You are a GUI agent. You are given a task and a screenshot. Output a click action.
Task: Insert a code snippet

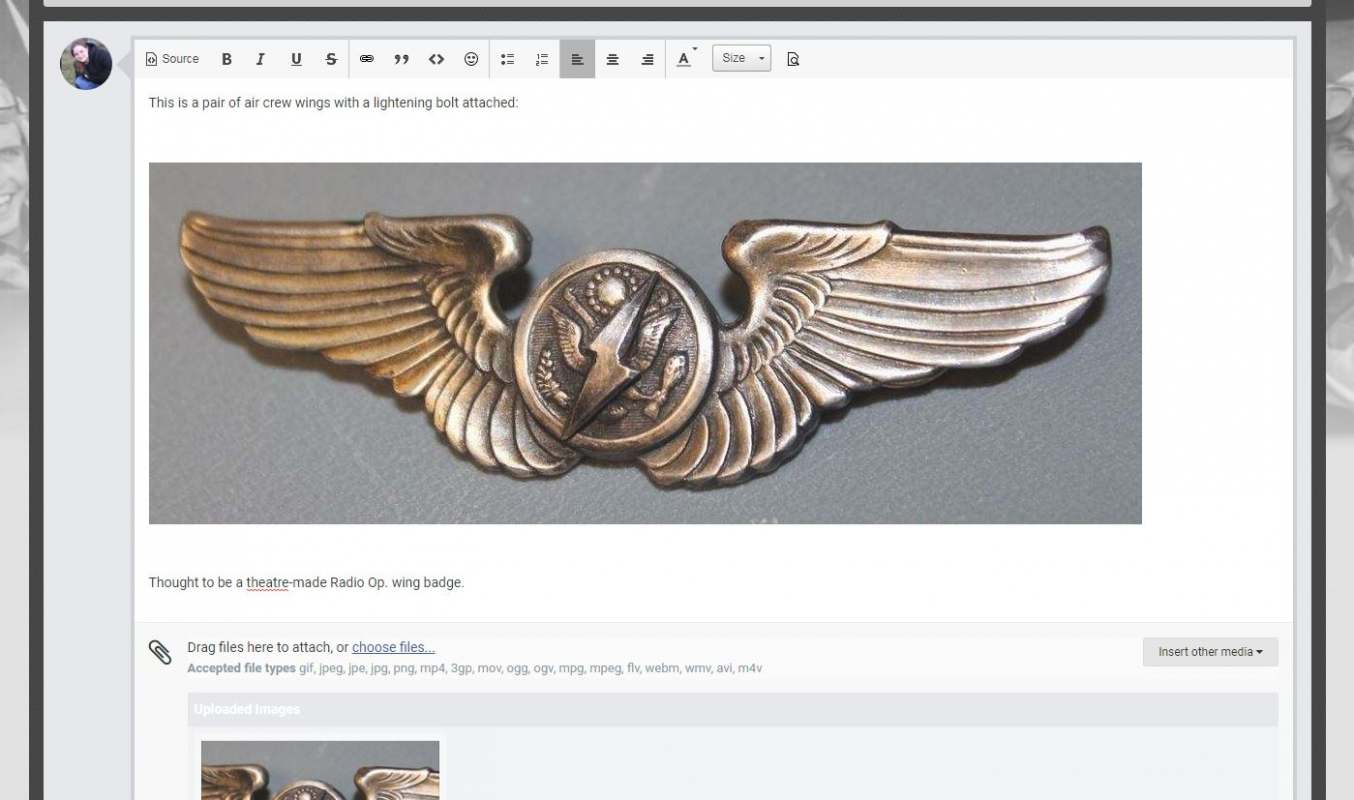click(x=436, y=59)
